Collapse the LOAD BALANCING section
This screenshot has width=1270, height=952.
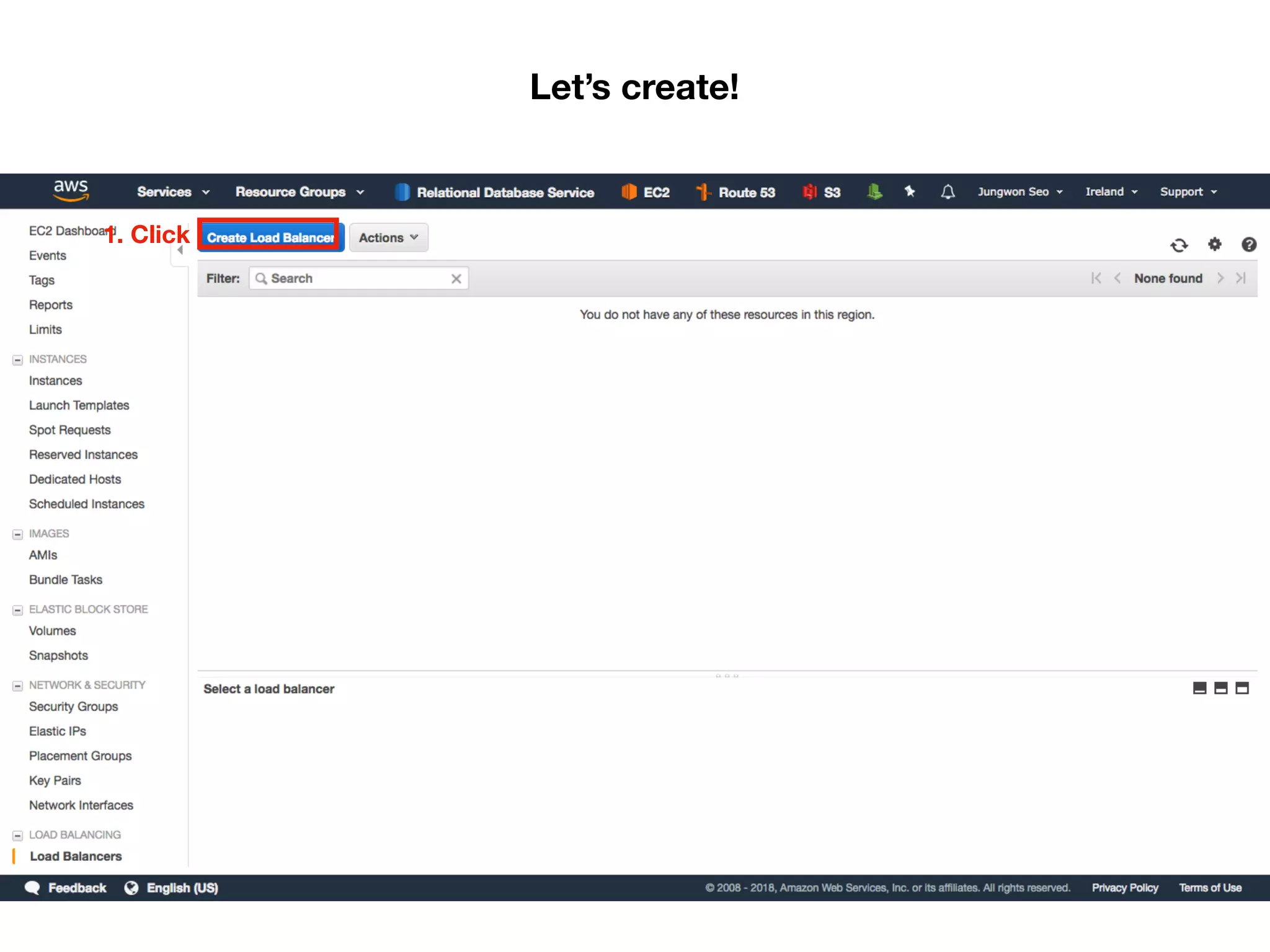pos(17,835)
